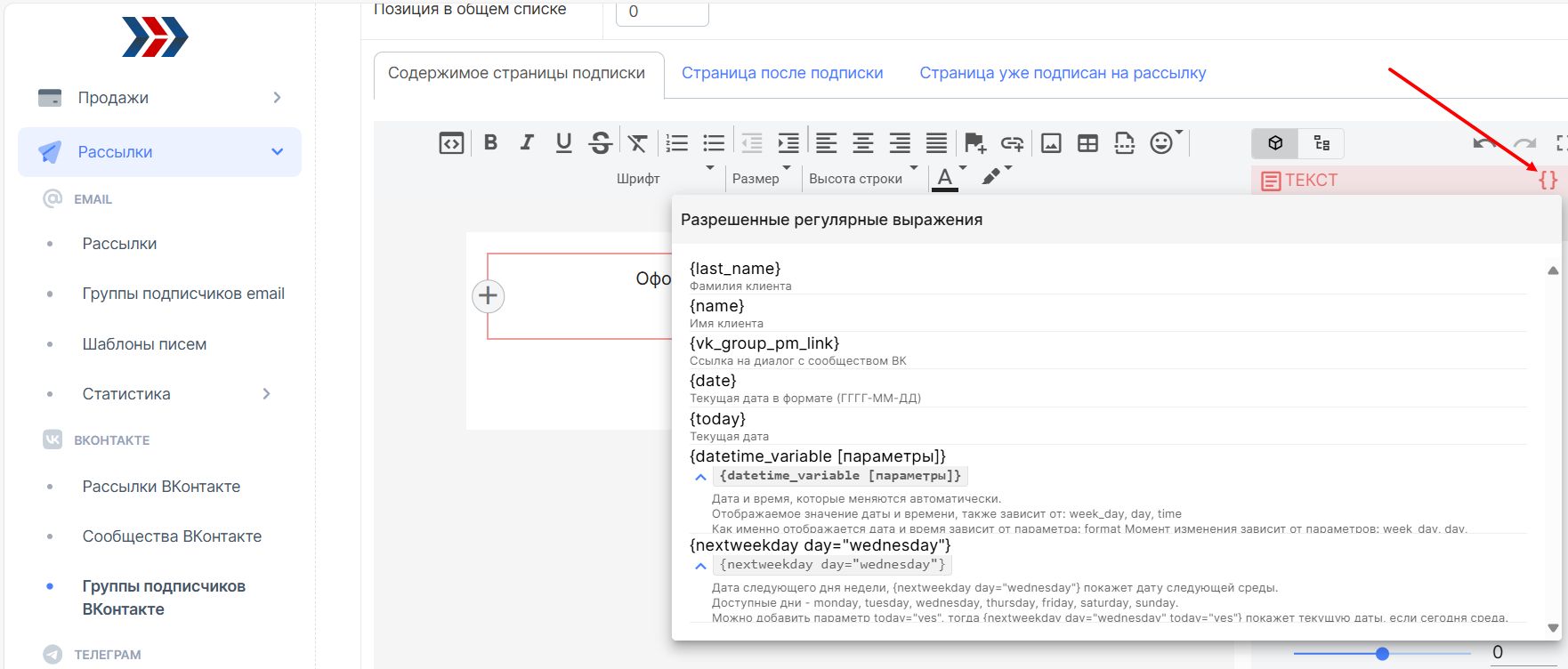Open the text color picker

click(945, 178)
